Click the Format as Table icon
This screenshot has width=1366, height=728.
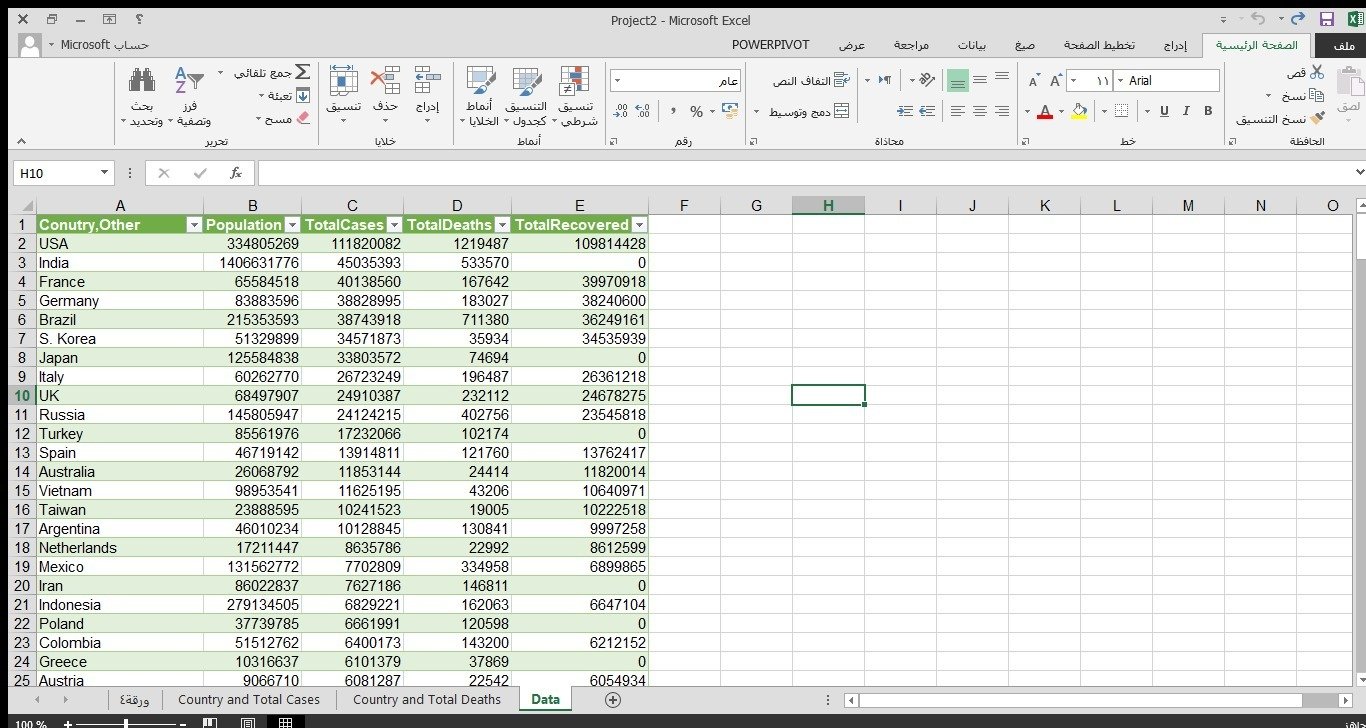coord(528,82)
